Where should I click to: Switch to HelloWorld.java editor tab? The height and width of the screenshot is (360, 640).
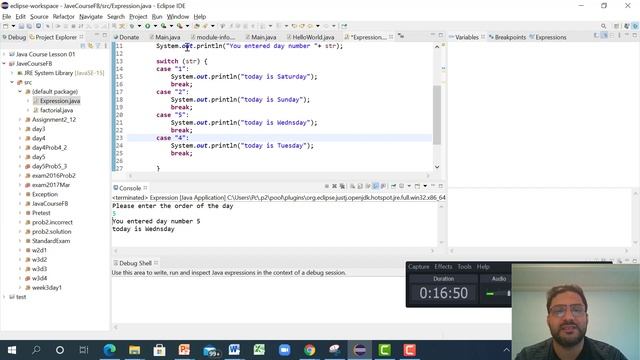point(311,37)
